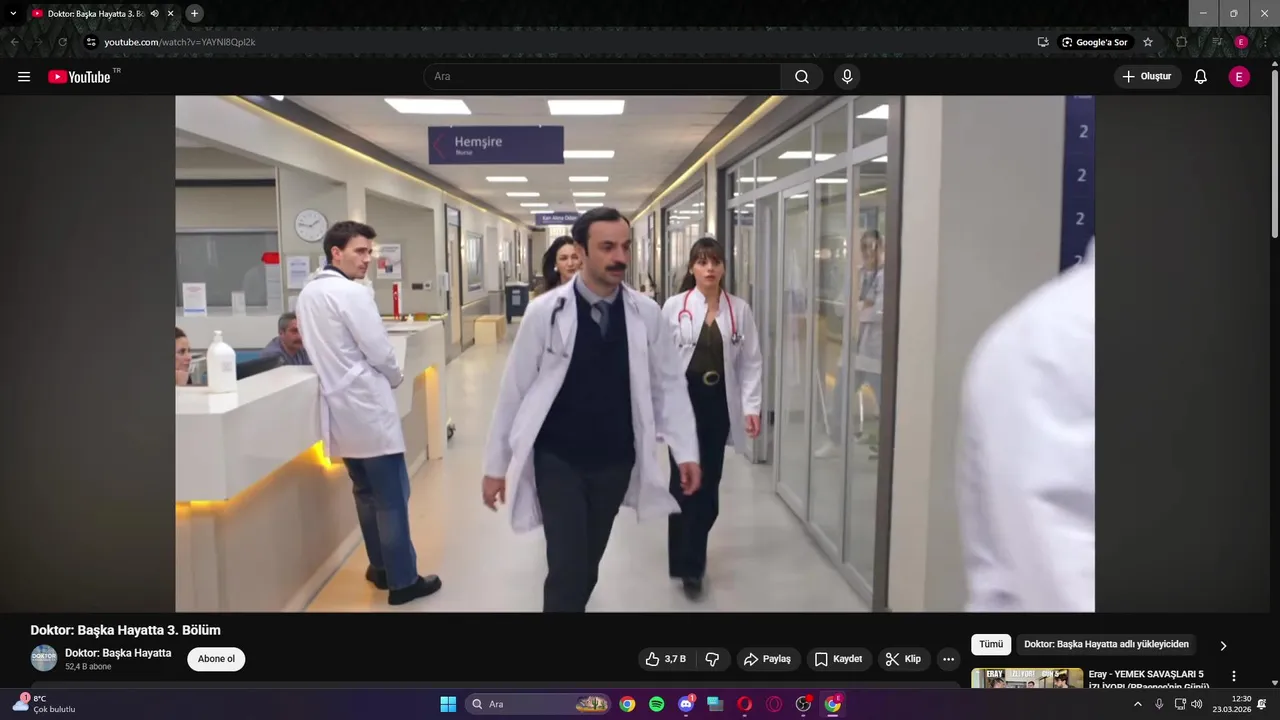Open the Eray YEMEK SAVAŞLARI video thumbnail
Viewport: 1280px width, 720px height.
tap(1027, 679)
